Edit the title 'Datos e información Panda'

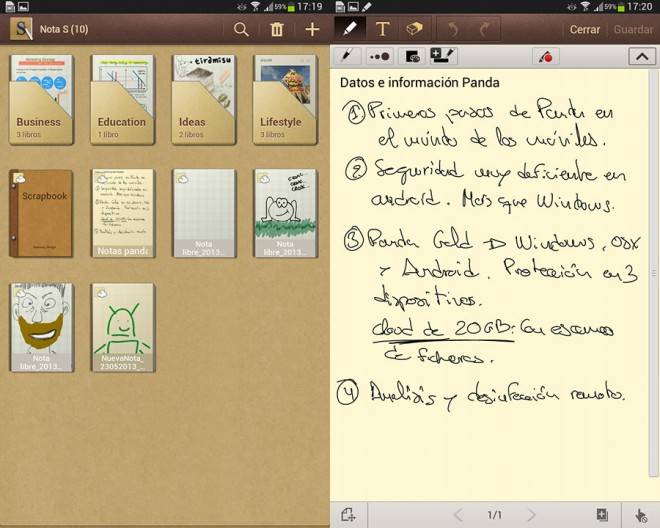420,83
